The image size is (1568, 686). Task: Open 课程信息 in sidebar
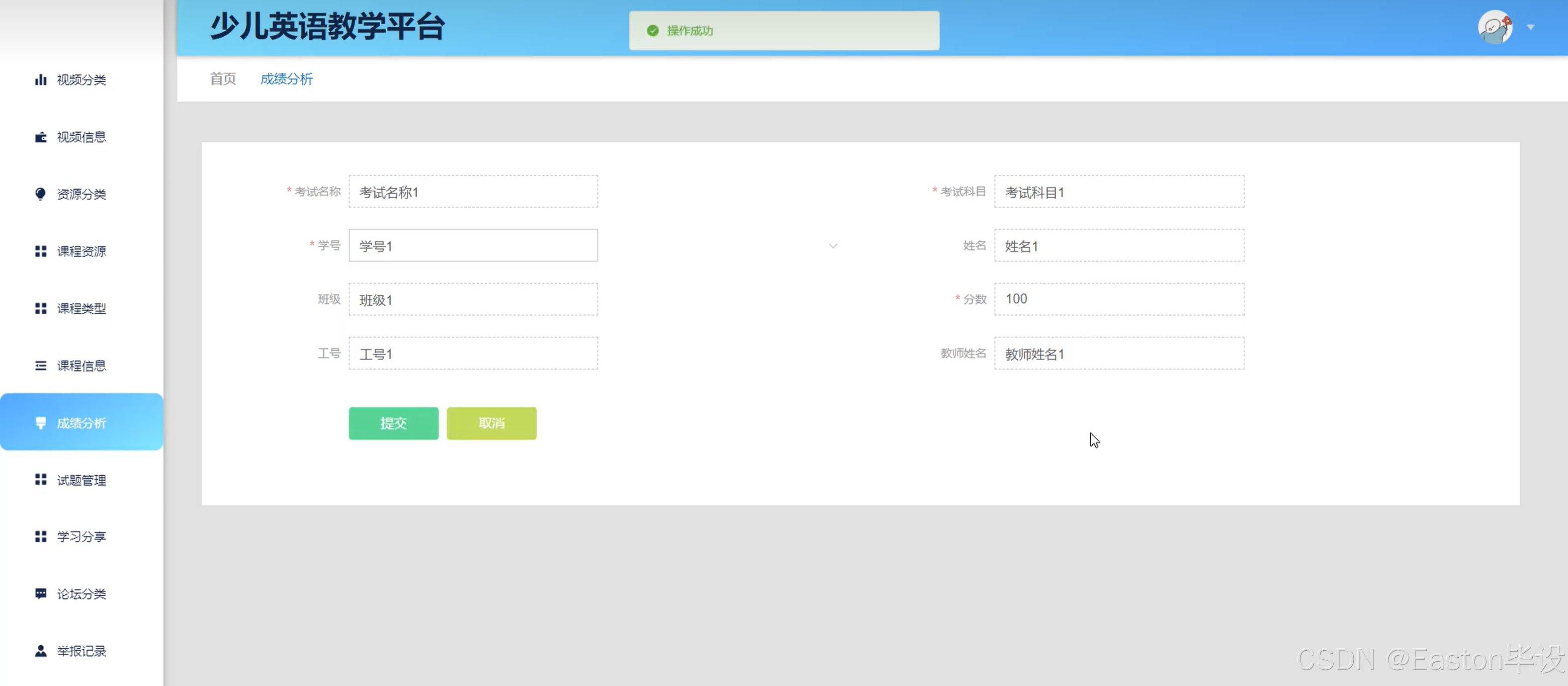click(81, 366)
